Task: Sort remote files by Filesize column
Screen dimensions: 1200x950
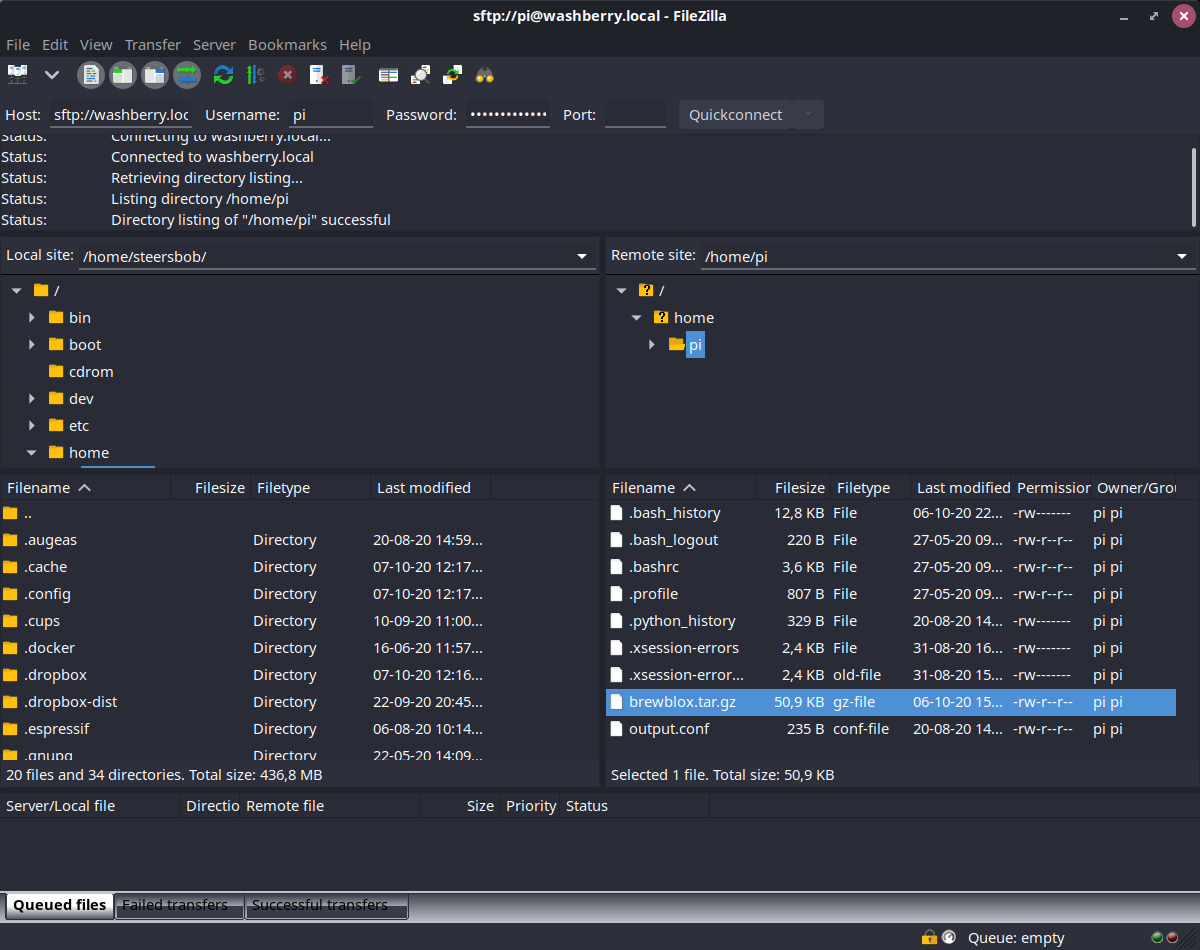Action: tap(792, 488)
